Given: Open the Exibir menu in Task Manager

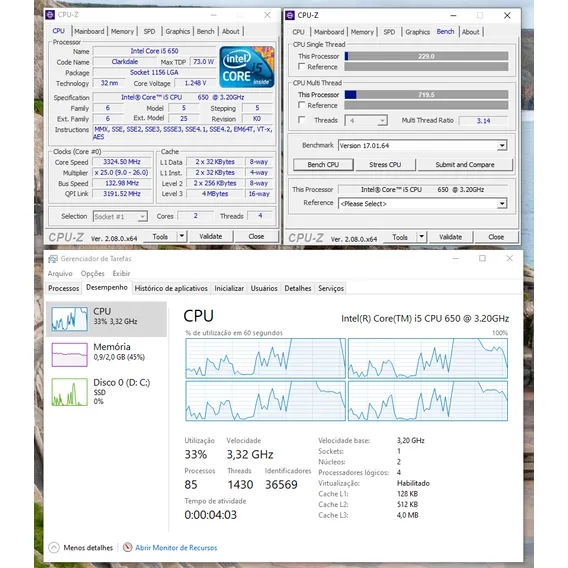Looking at the screenshot, I should pos(121,273).
